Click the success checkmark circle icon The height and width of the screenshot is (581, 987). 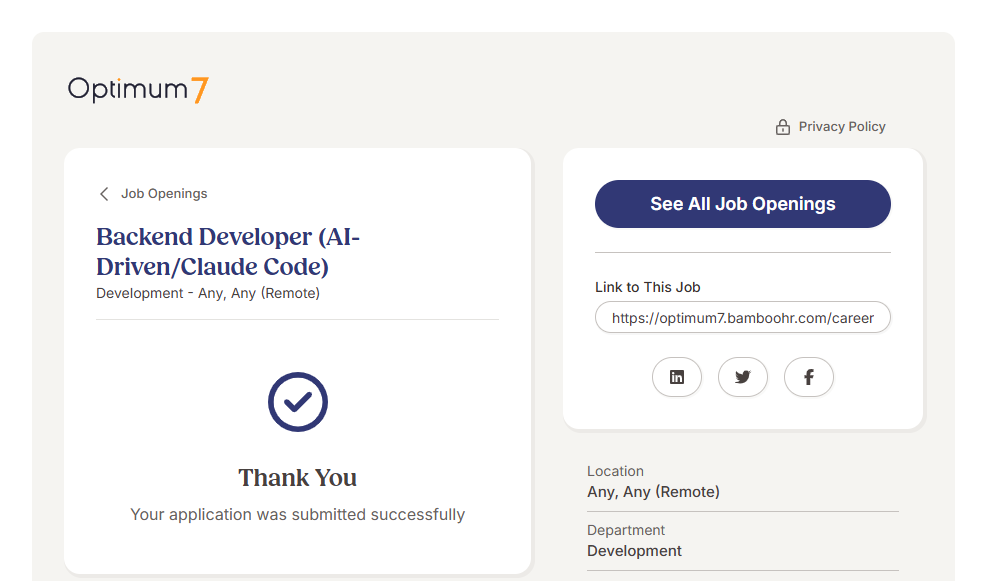(297, 402)
